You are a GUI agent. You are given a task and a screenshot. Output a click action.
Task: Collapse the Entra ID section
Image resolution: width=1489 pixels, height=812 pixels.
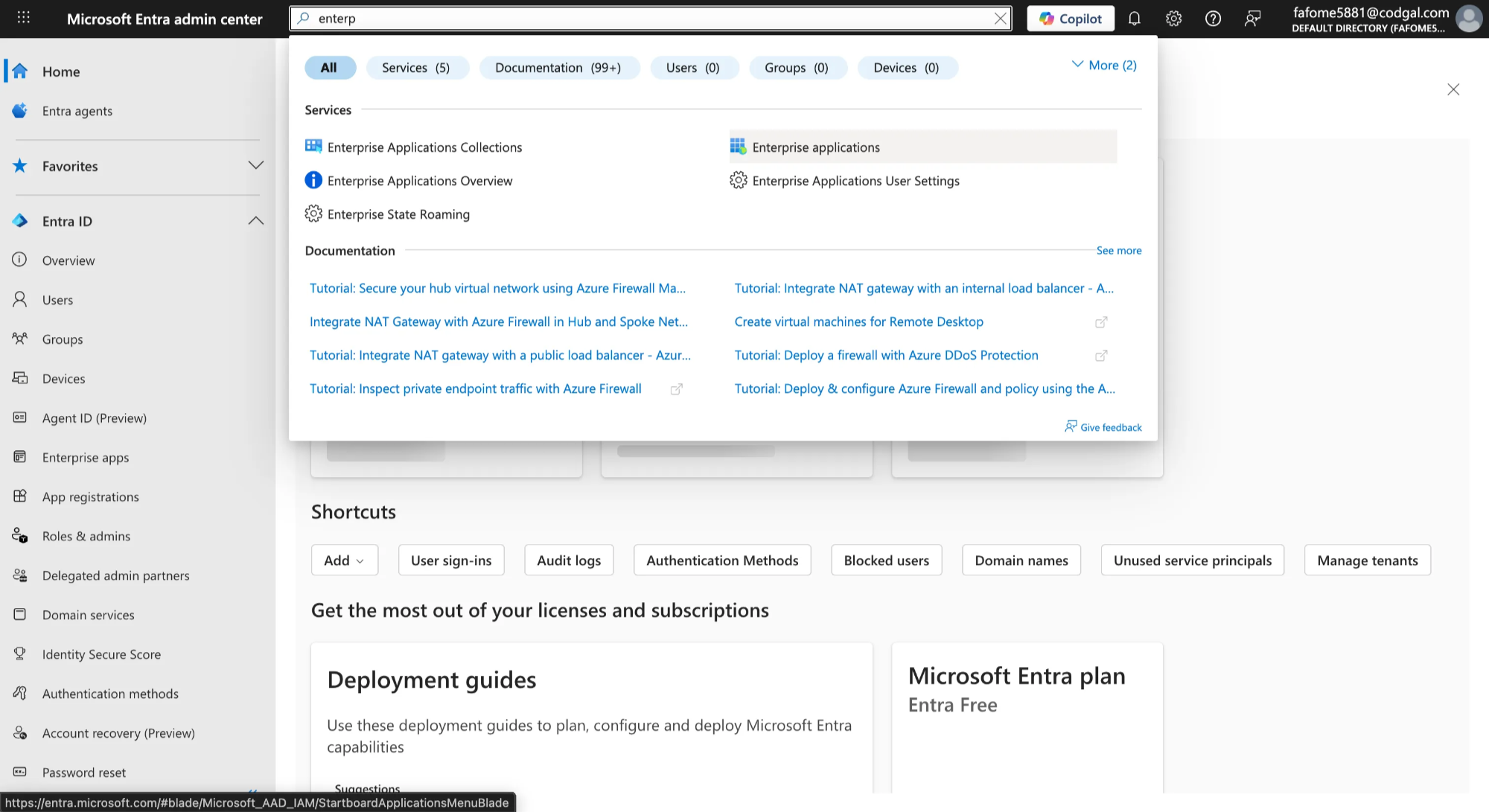[x=255, y=220]
